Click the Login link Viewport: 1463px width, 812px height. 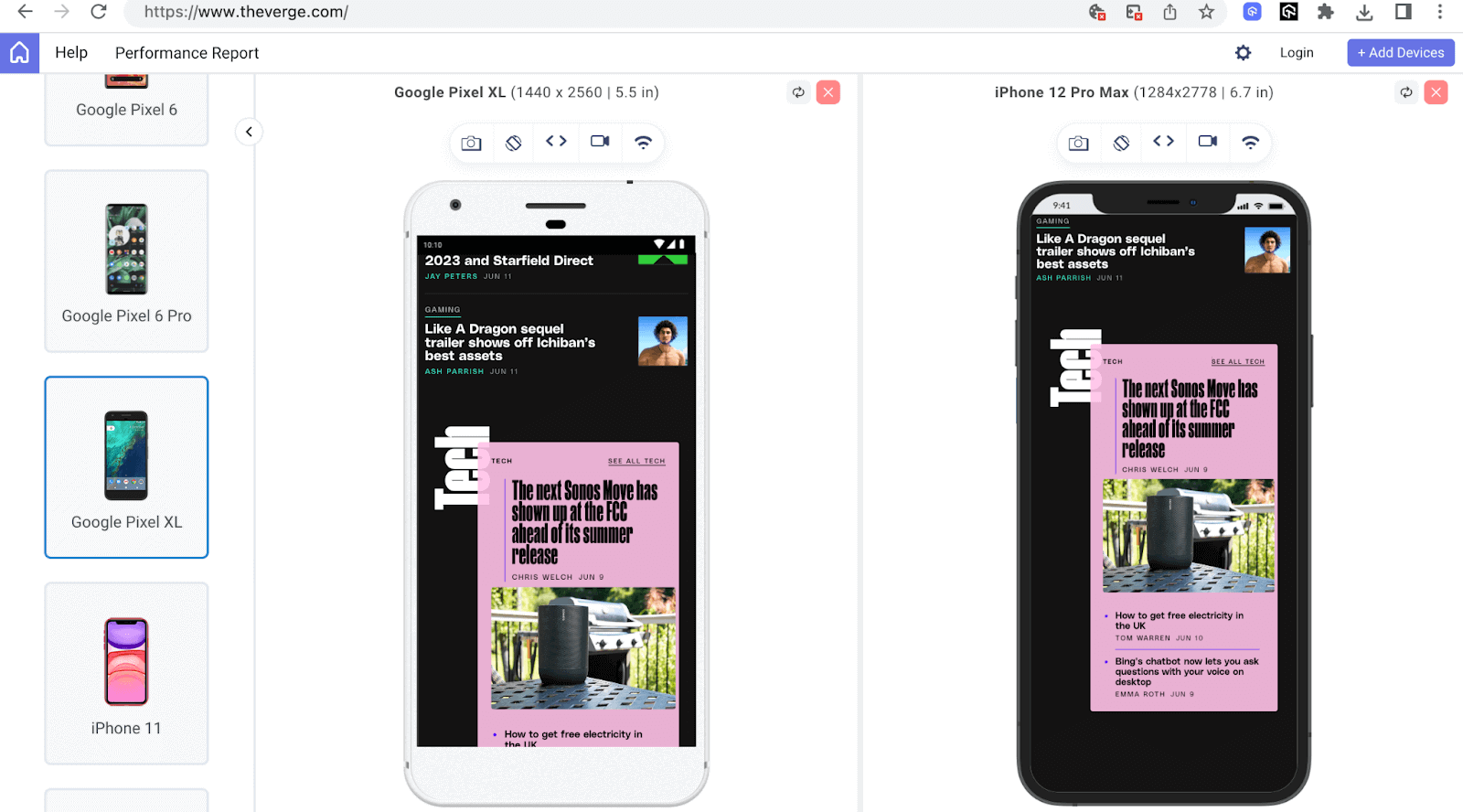(x=1297, y=53)
